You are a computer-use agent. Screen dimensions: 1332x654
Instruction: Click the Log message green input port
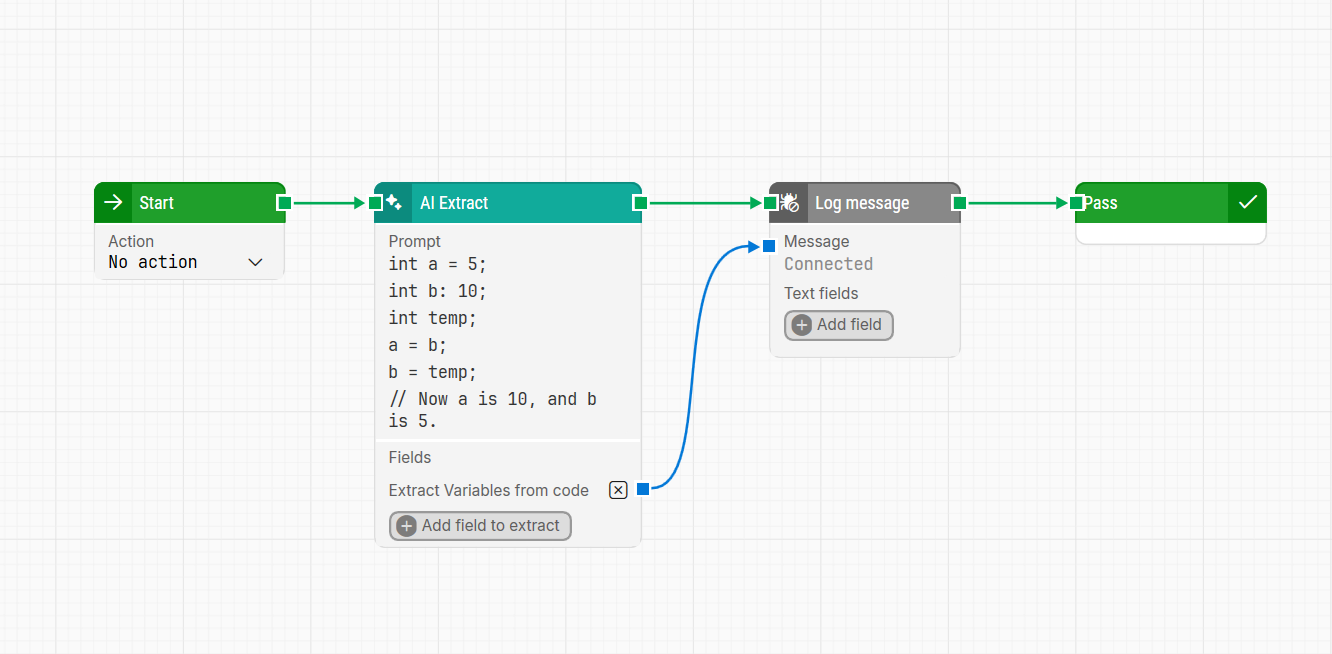[x=770, y=203]
